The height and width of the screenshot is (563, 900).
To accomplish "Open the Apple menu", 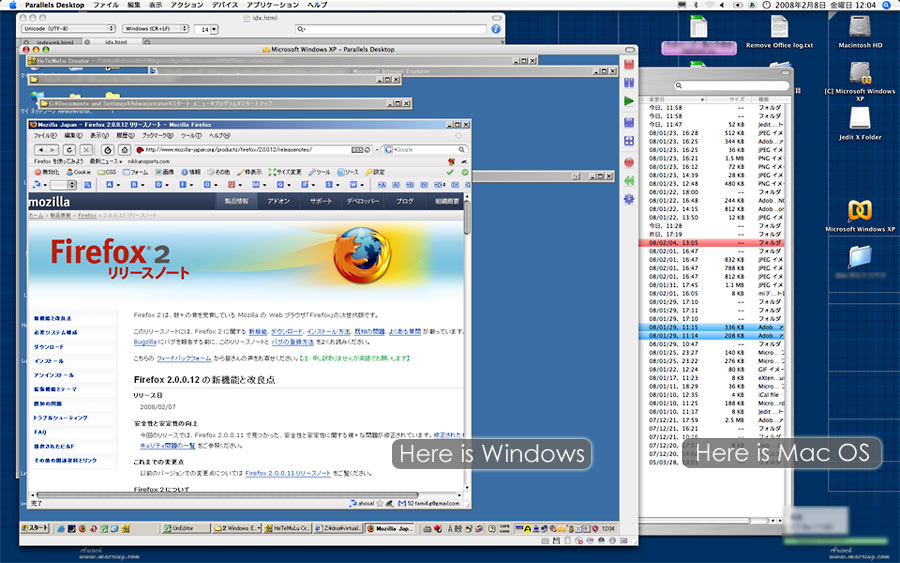I will pyautogui.click(x=13, y=5).
